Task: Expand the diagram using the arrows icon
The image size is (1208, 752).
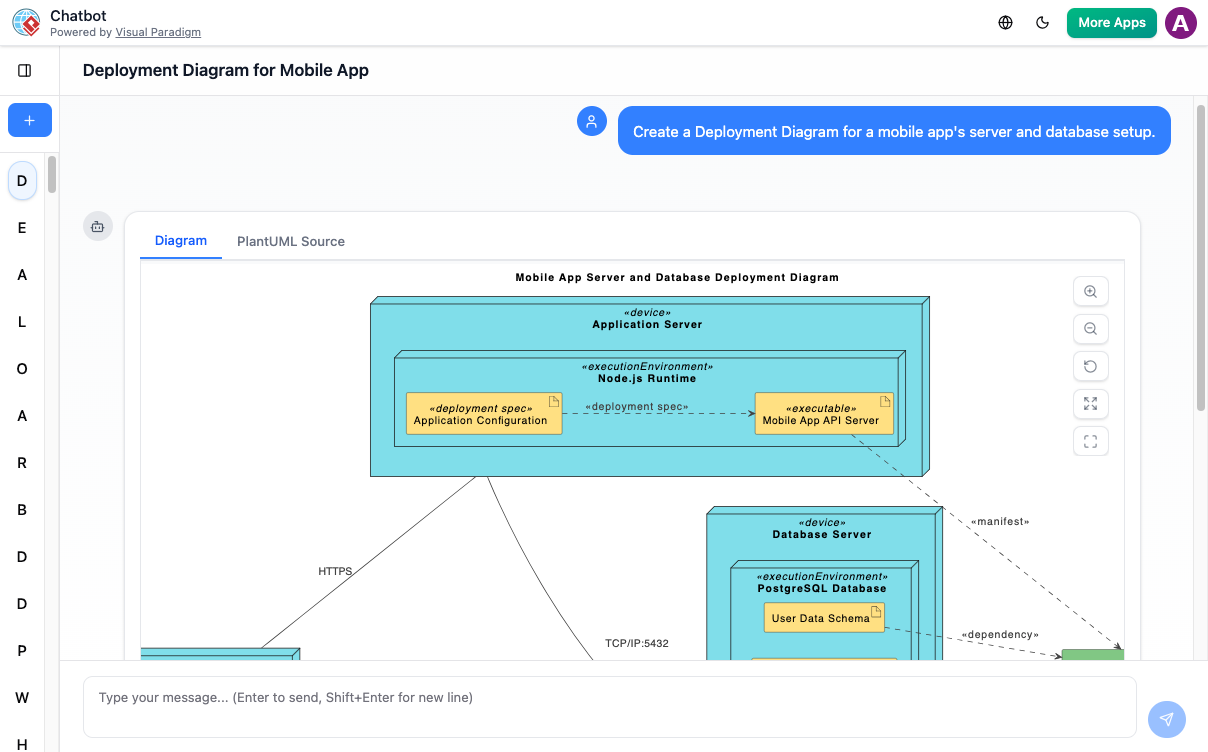Action: coord(1090,403)
